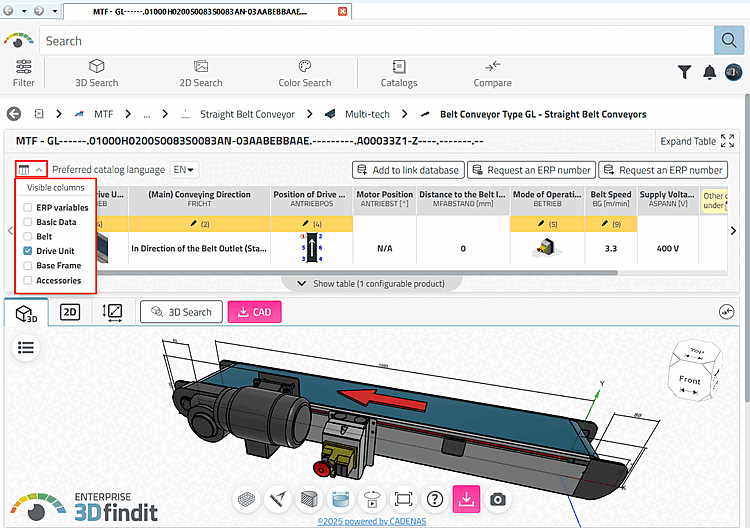Click pink CAD download button
This screenshot has width=750, height=528.
pyautogui.click(x=254, y=312)
